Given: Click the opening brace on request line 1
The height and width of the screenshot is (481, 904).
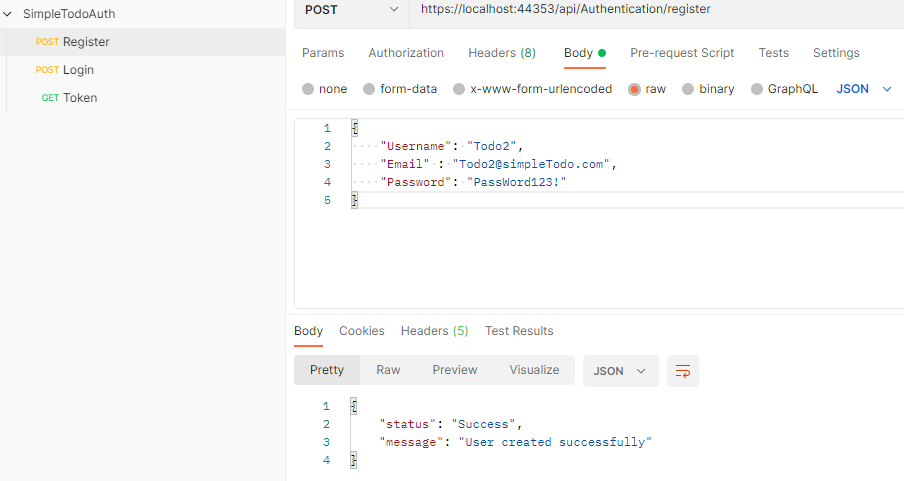Looking at the screenshot, I should click(355, 128).
